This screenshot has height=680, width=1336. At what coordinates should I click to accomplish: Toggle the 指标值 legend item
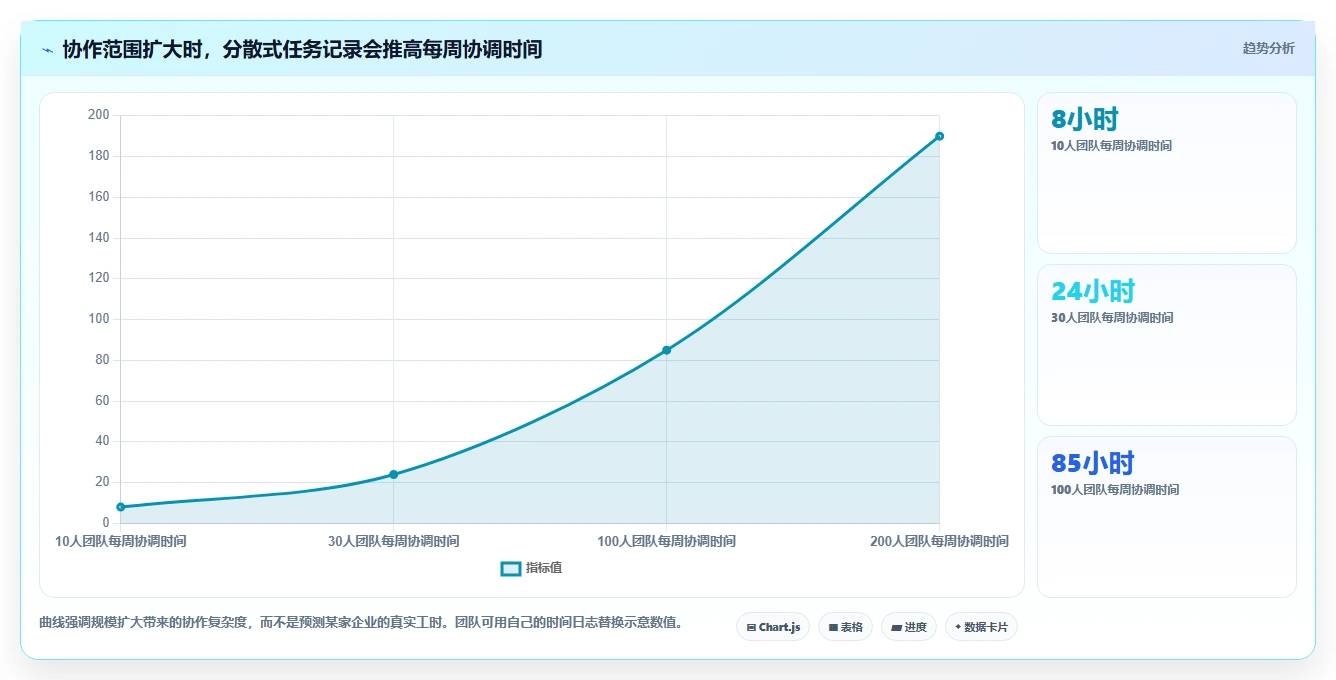tap(531, 568)
